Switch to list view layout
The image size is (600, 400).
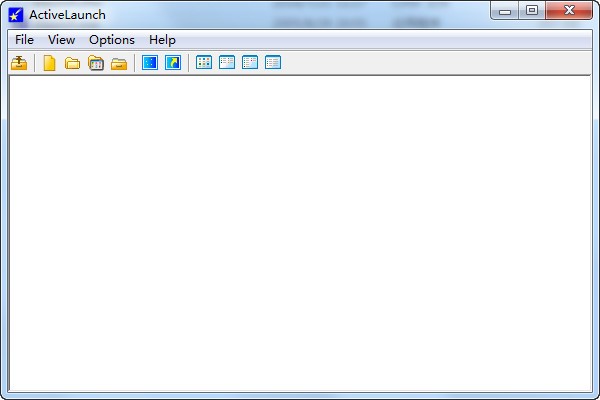250,63
